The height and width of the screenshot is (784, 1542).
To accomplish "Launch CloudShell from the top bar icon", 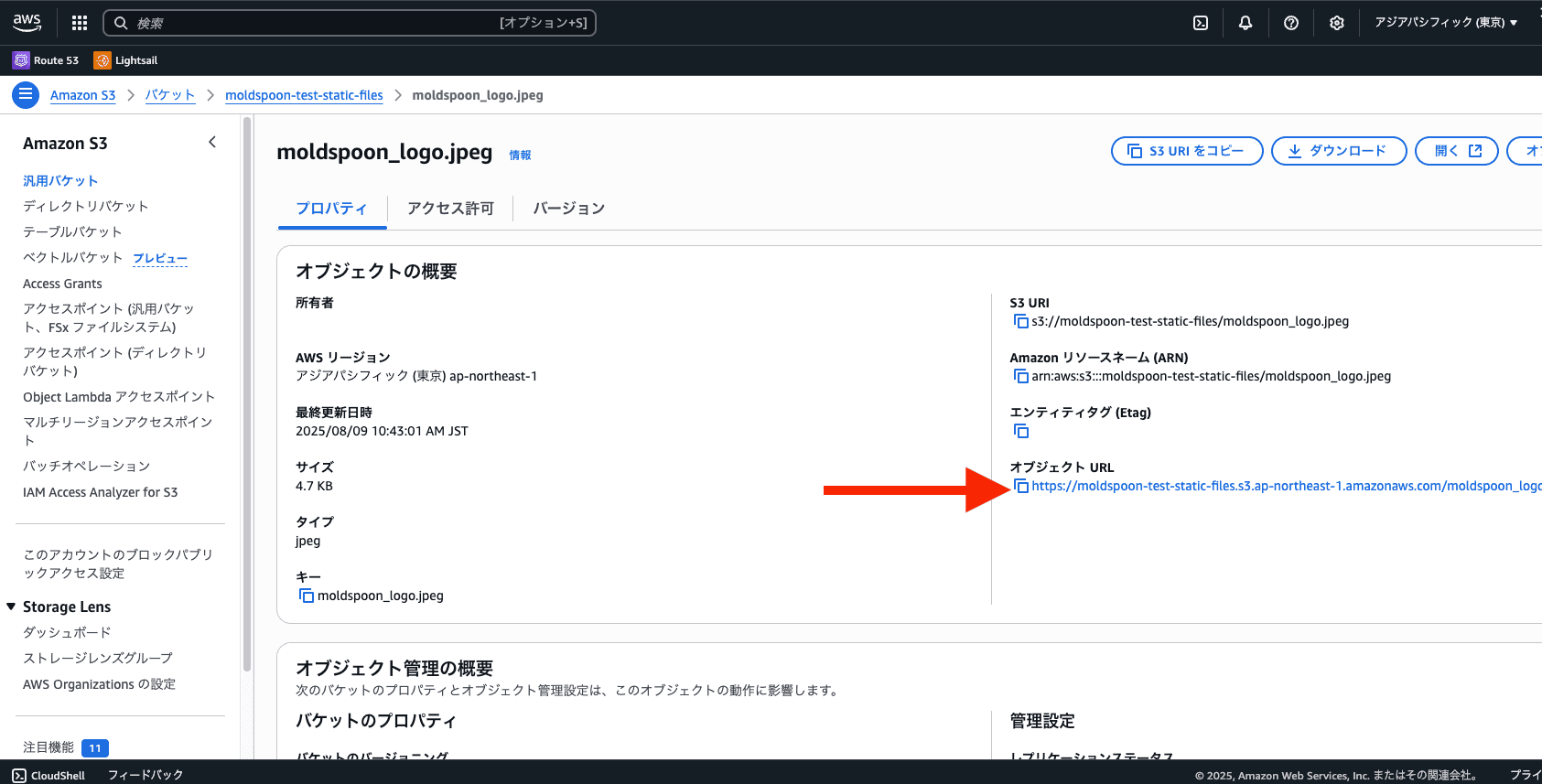I will tap(1201, 23).
